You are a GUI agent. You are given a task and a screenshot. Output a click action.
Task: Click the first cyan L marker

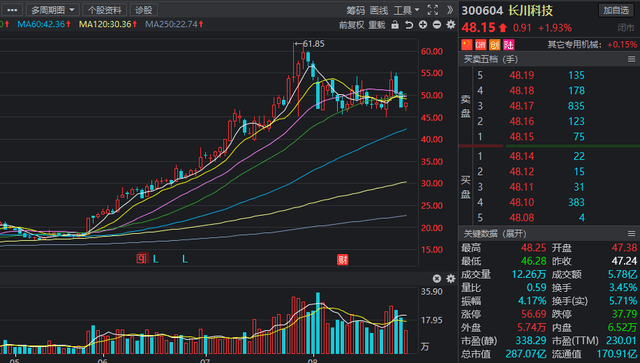[x=156, y=259]
